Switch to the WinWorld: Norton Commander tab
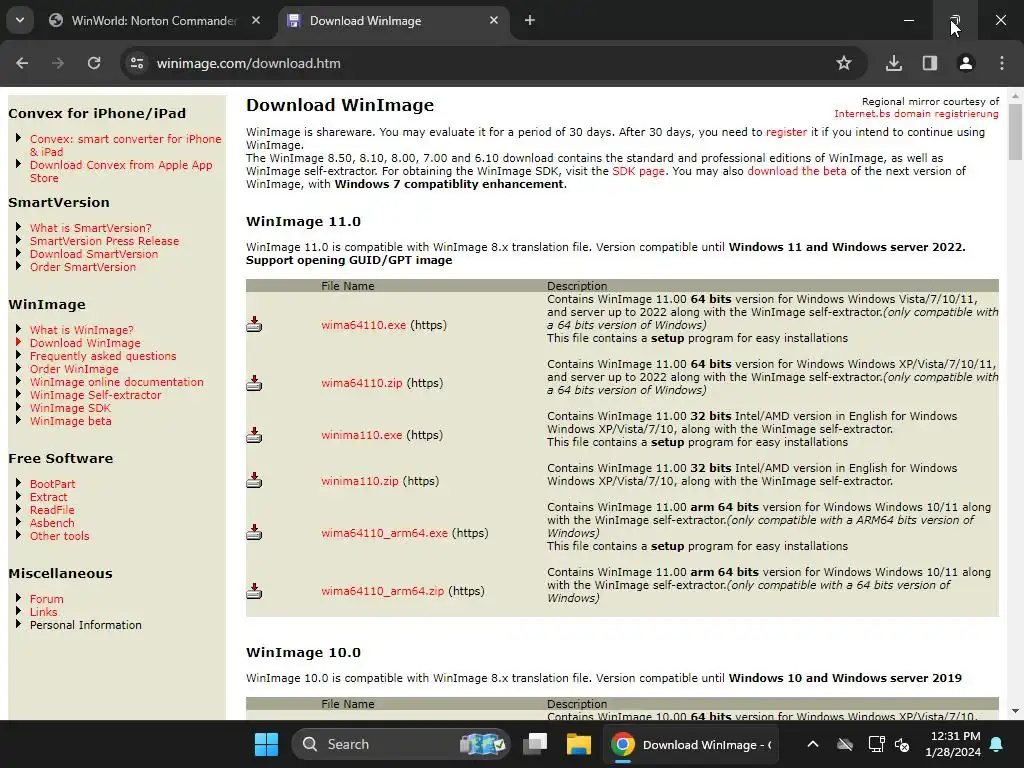 [155, 20]
